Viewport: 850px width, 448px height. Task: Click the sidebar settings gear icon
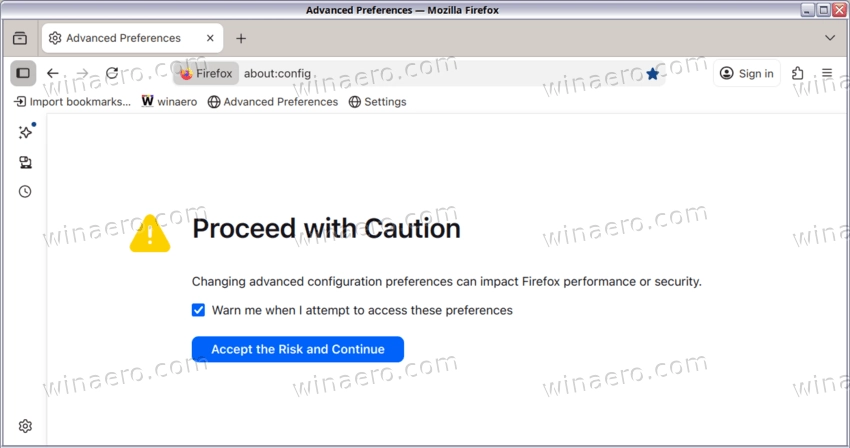point(25,426)
